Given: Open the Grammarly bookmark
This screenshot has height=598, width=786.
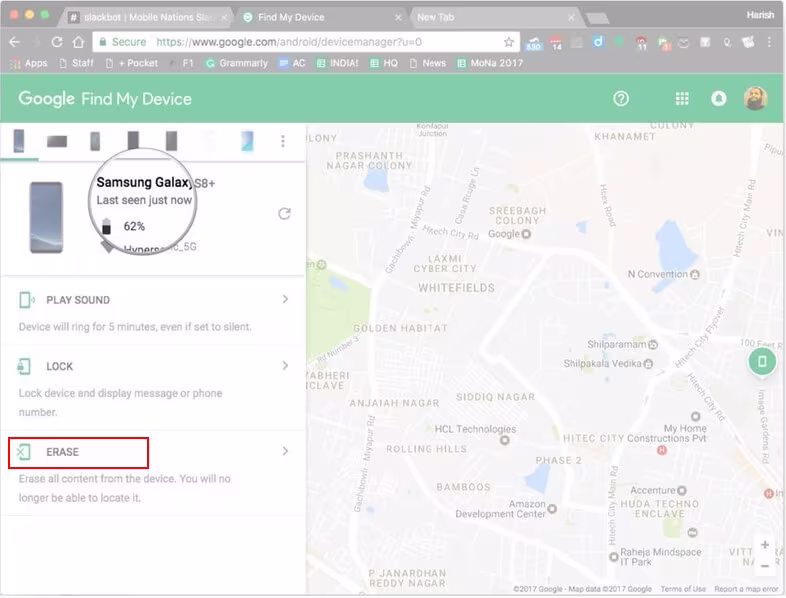Looking at the screenshot, I should click(x=237, y=63).
